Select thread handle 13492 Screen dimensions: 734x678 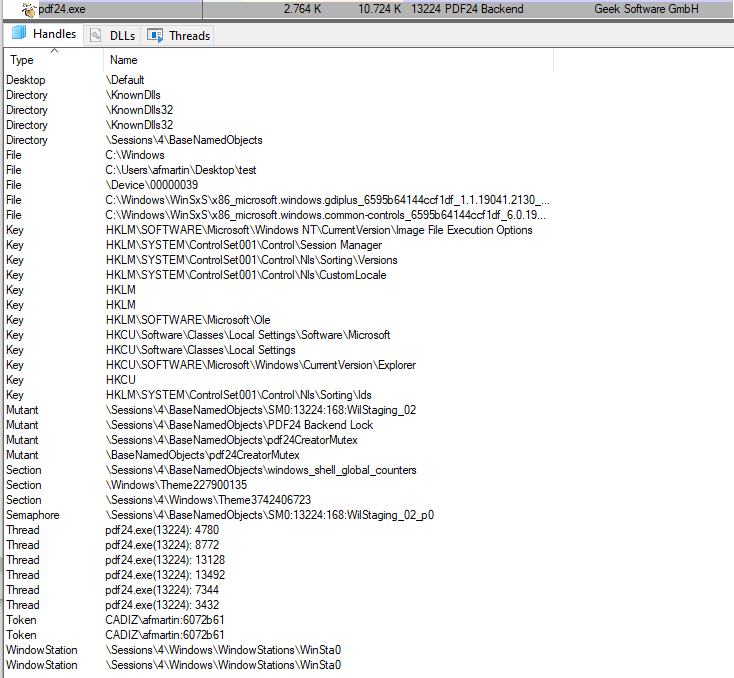[x=165, y=575]
